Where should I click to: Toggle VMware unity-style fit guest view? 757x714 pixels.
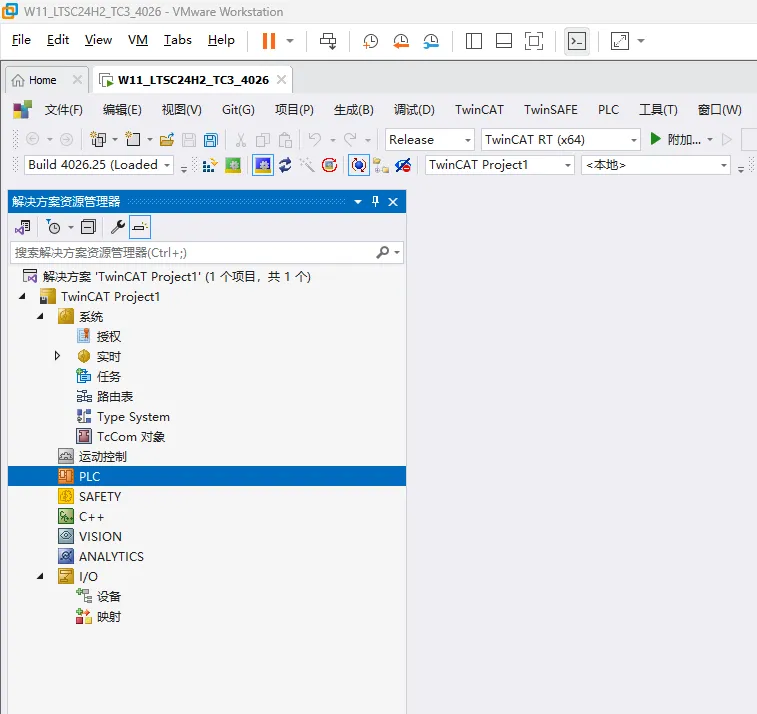pyautogui.click(x=534, y=41)
